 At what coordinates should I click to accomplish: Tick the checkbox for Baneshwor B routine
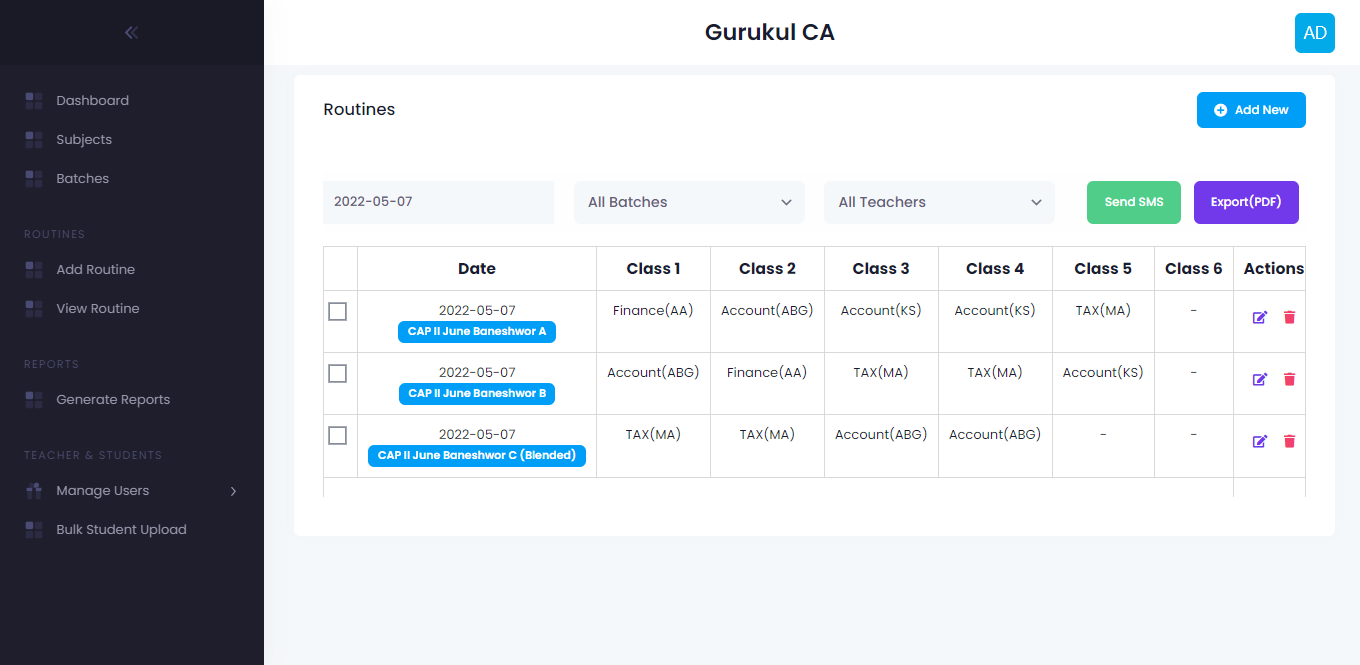click(337, 373)
